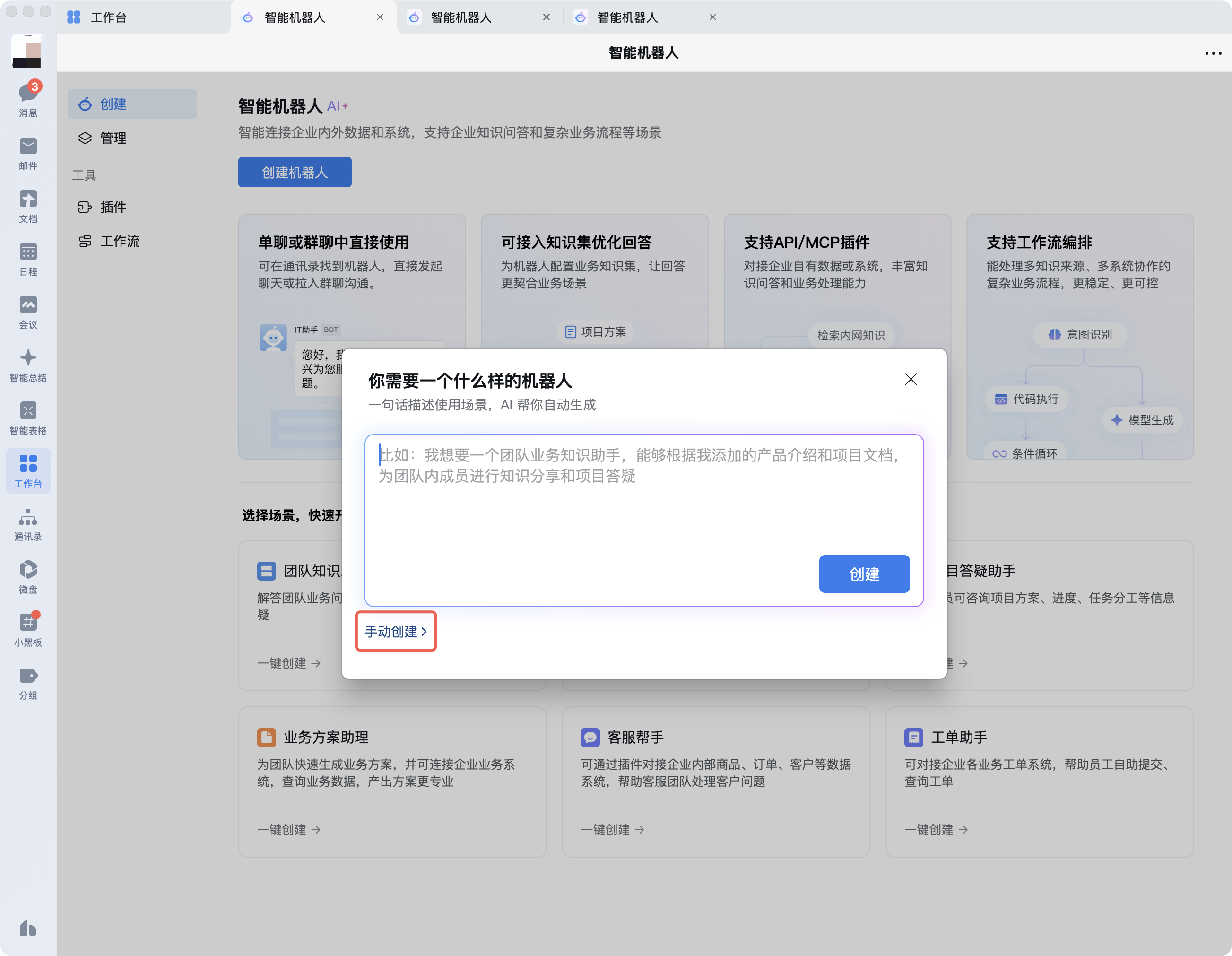Open the 通讯录 contacts icon
This screenshot has height=956, width=1232.
[x=27, y=517]
